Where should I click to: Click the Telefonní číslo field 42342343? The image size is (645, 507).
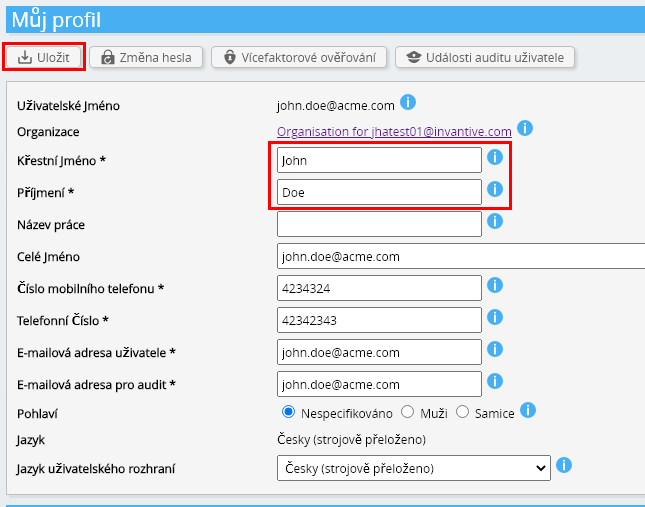point(379,320)
